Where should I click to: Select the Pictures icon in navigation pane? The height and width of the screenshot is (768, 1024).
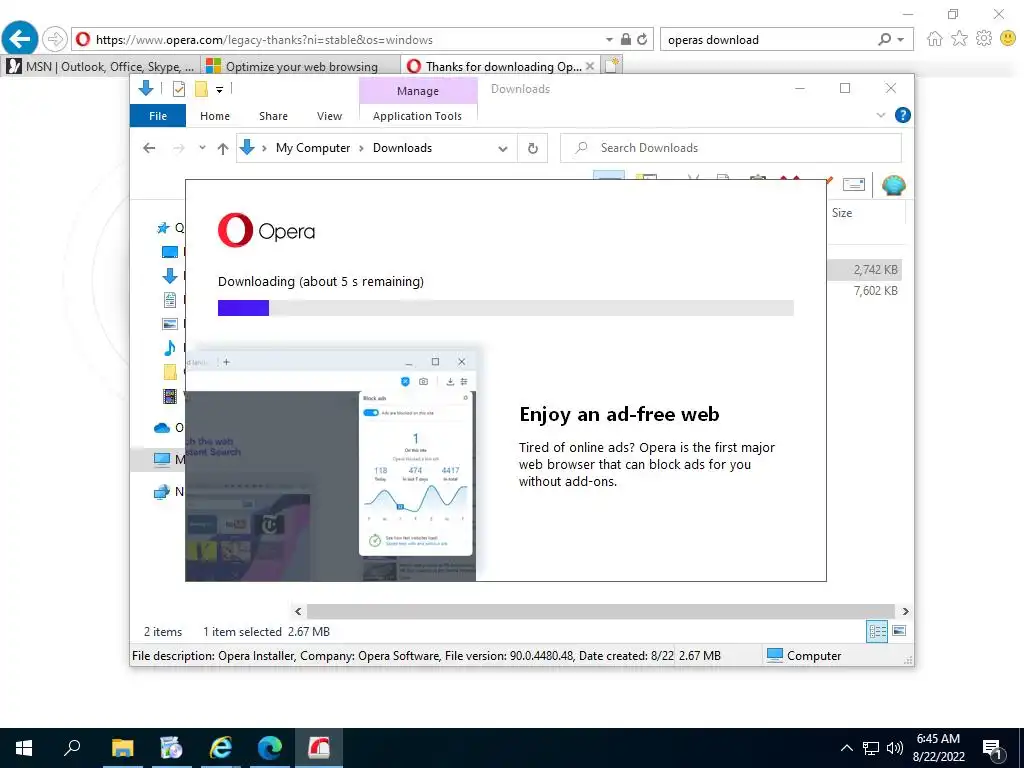pyautogui.click(x=170, y=323)
